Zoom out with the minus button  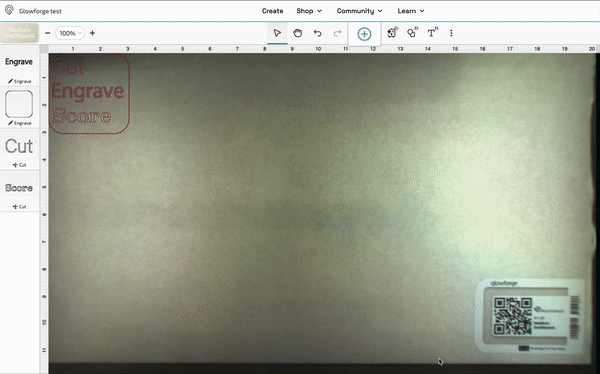(x=47, y=33)
